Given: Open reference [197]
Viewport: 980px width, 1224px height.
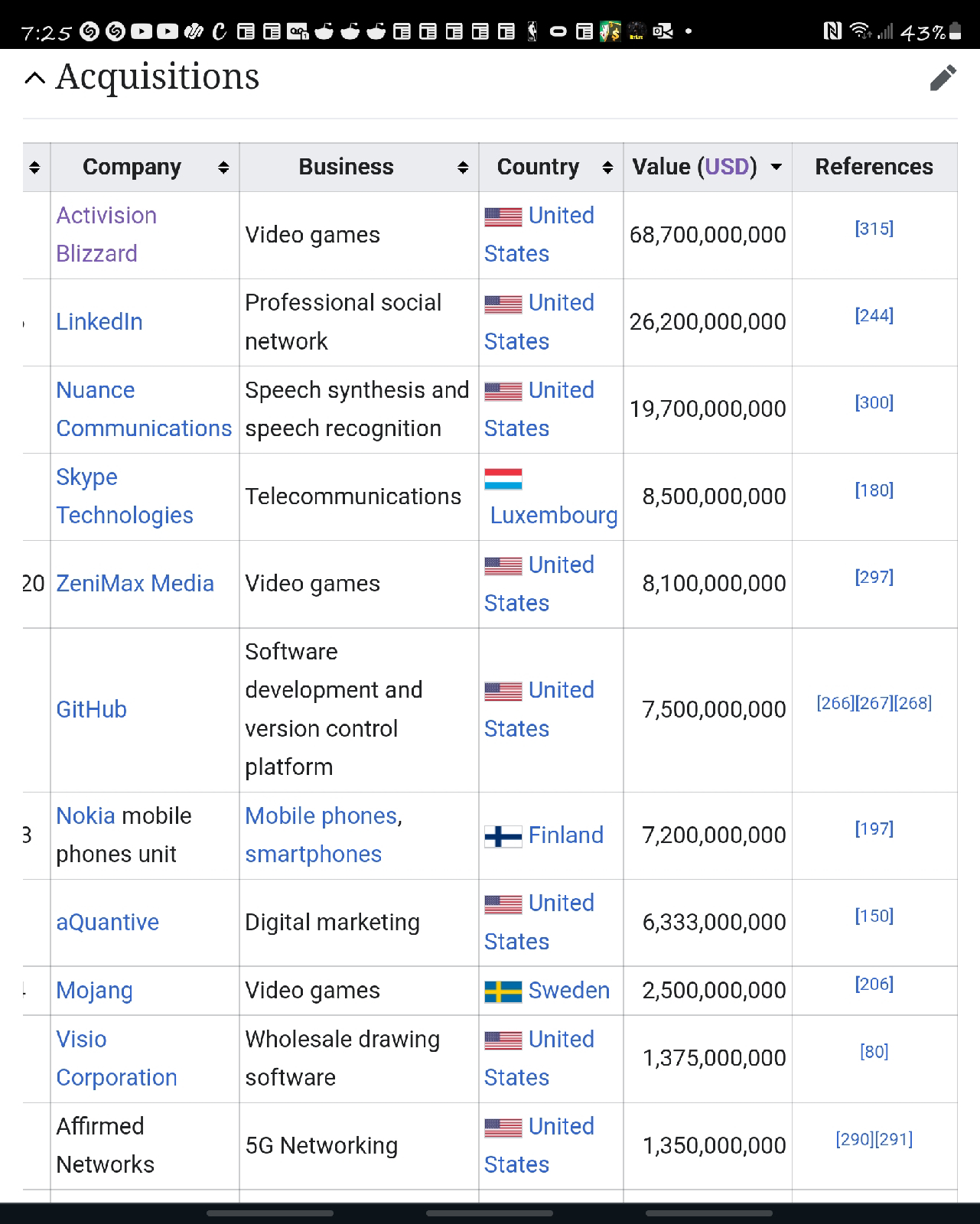Looking at the screenshot, I should pos(874,828).
